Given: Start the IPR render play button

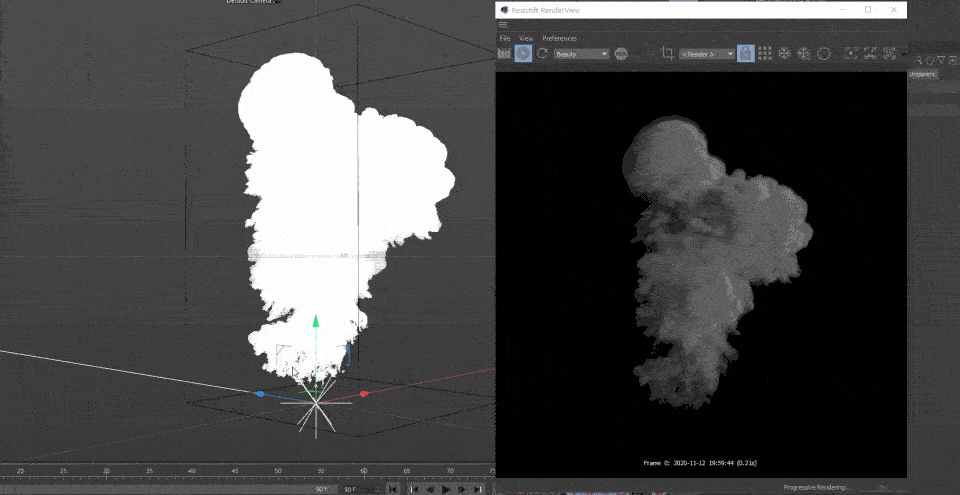Looking at the screenshot, I should [x=524, y=53].
